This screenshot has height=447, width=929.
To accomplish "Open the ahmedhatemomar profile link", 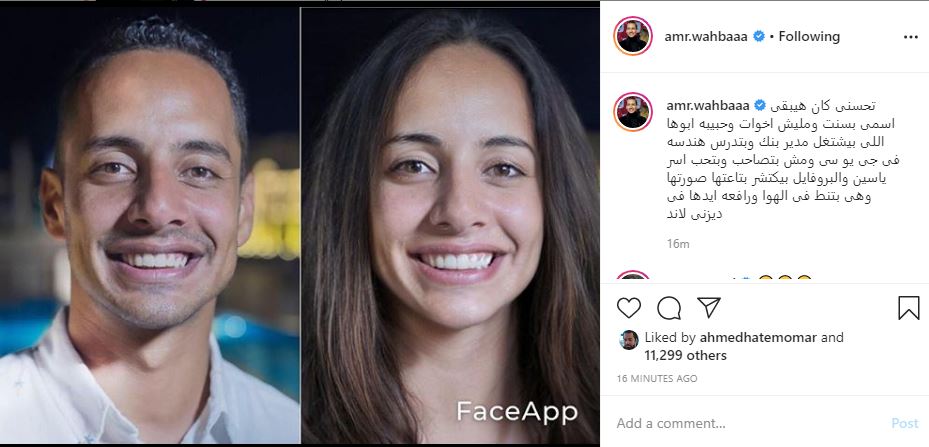I will click(758, 338).
